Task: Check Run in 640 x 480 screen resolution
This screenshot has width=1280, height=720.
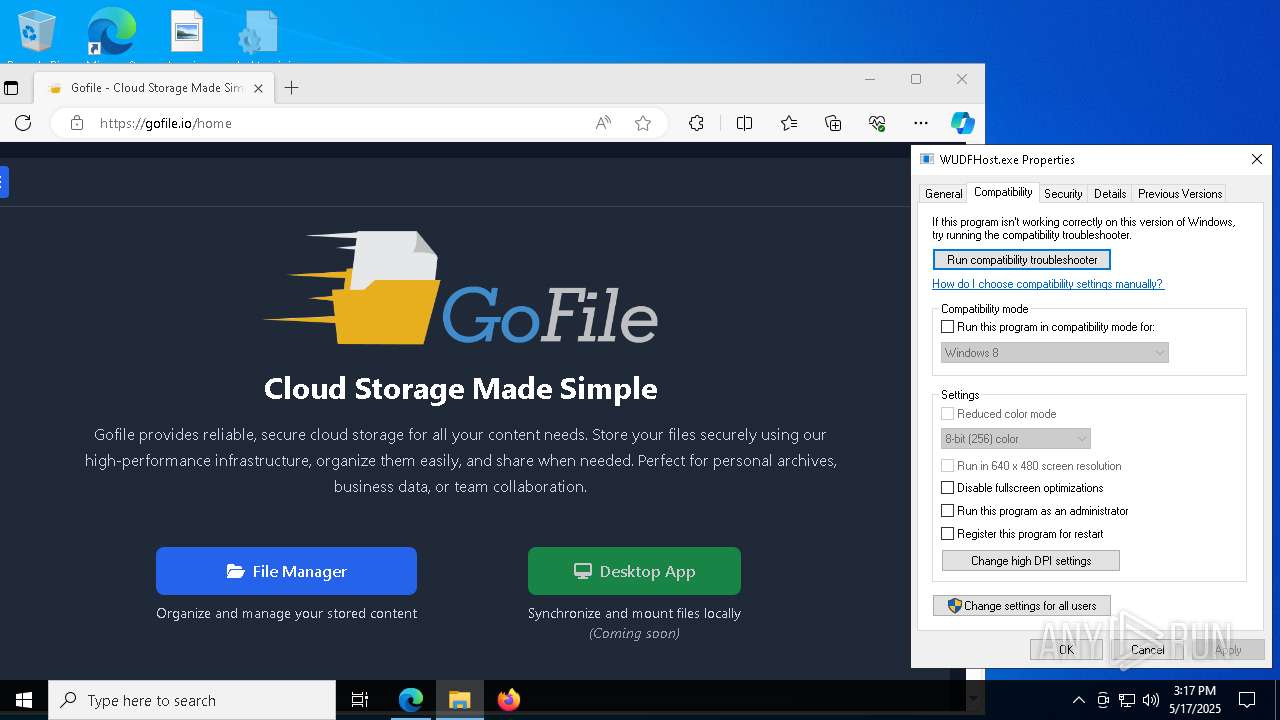Action: pos(948,466)
